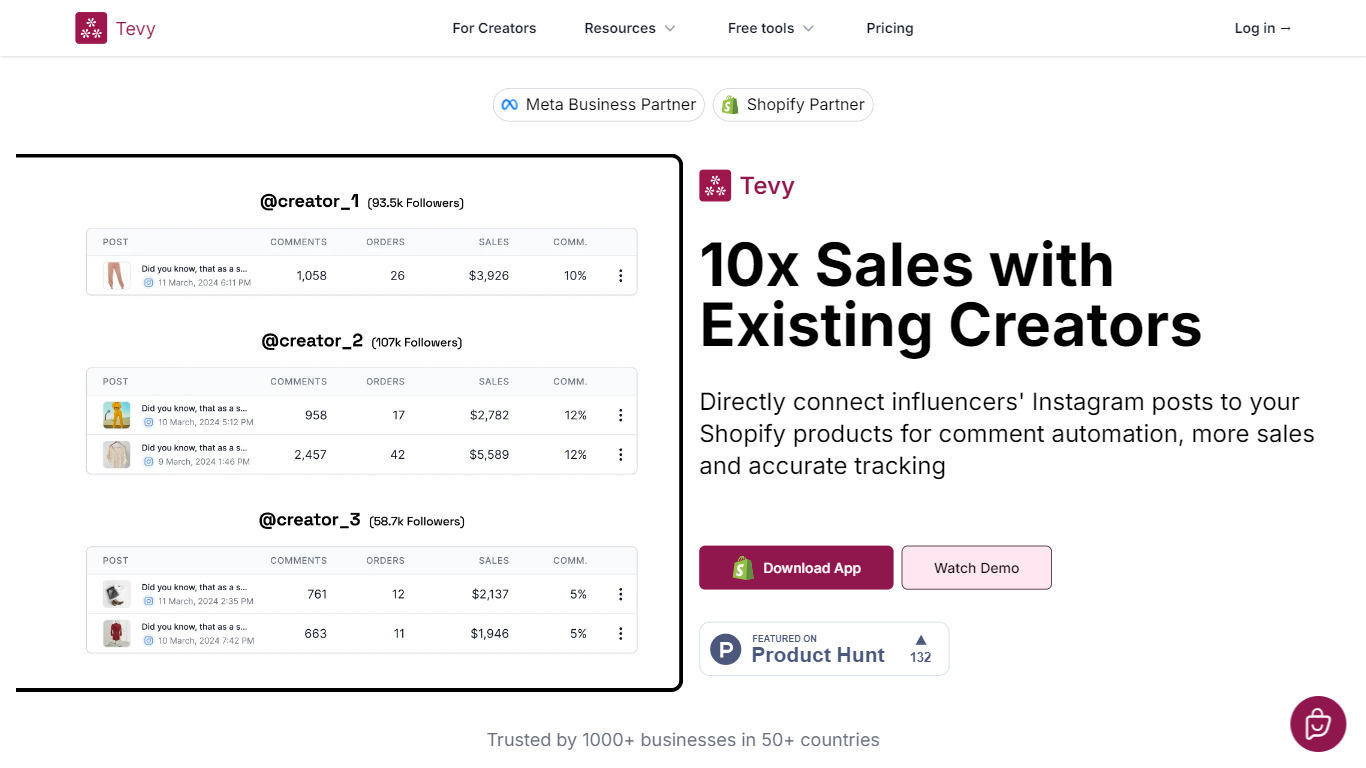Click the Meta Business Partner badge

click(599, 105)
